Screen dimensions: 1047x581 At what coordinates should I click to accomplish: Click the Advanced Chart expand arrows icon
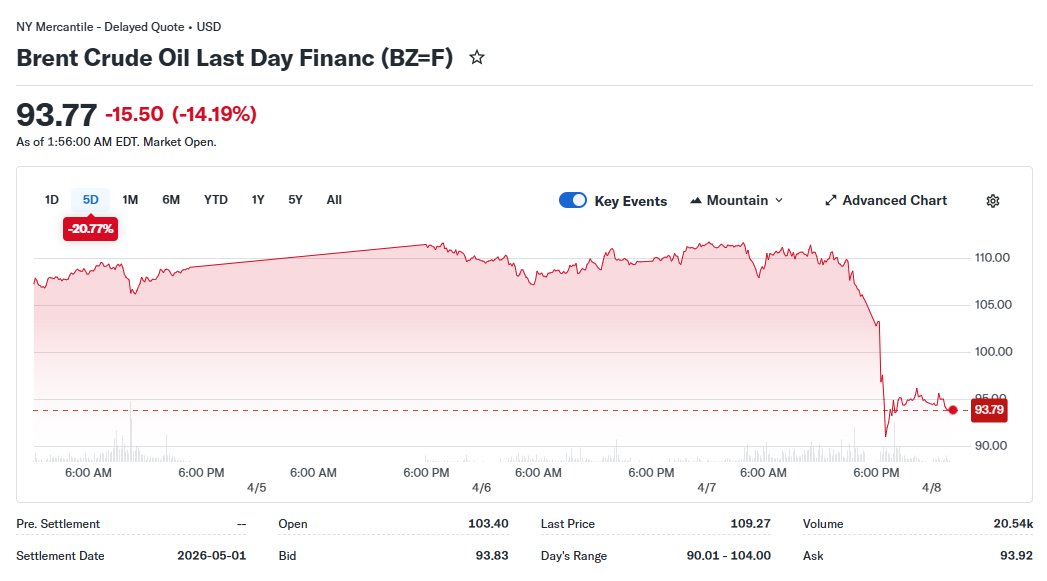pos(830,201)
